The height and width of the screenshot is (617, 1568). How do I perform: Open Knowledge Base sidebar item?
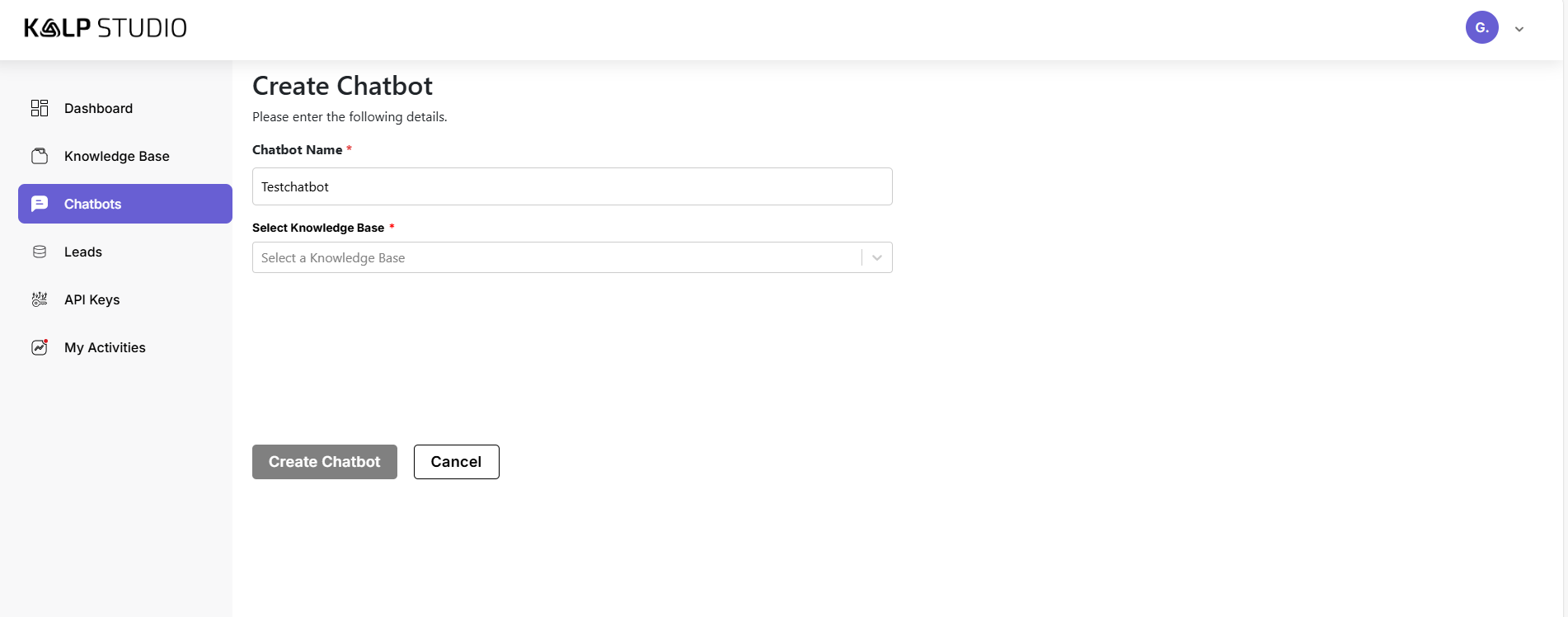(x=117, y=156)
